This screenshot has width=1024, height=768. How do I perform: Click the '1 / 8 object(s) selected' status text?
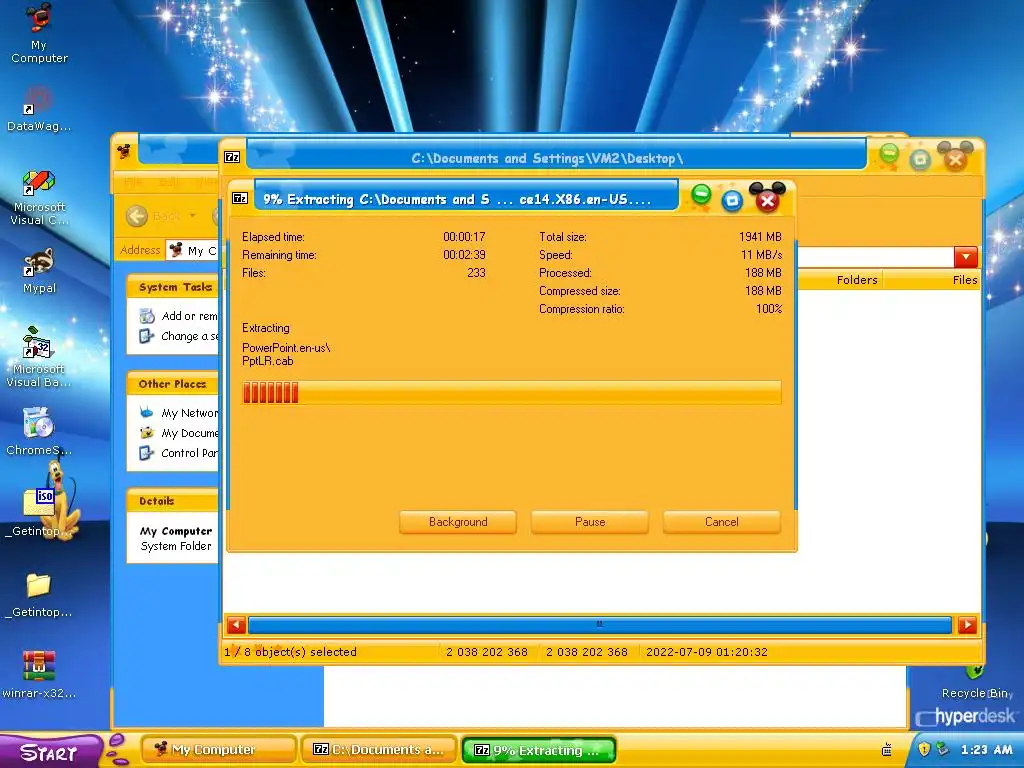click(x=291, y=652)
